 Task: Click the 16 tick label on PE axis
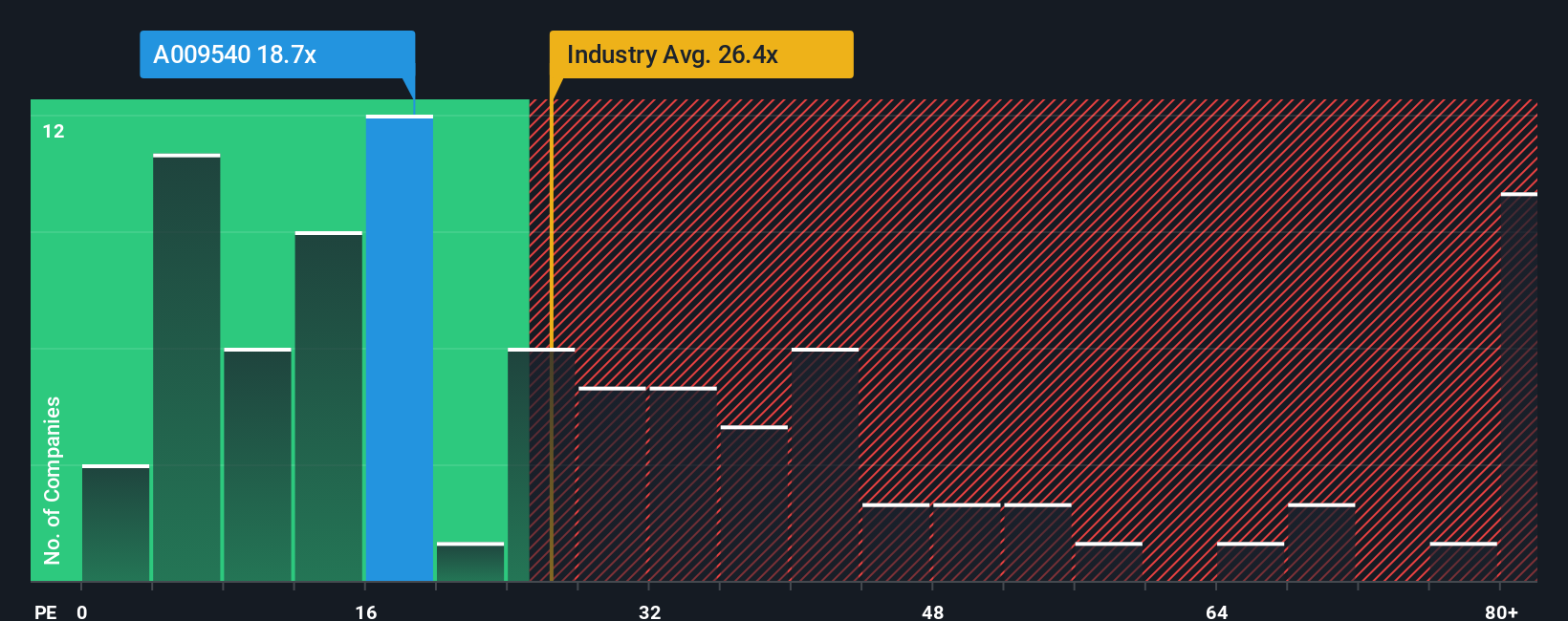(x=366, y=611)
